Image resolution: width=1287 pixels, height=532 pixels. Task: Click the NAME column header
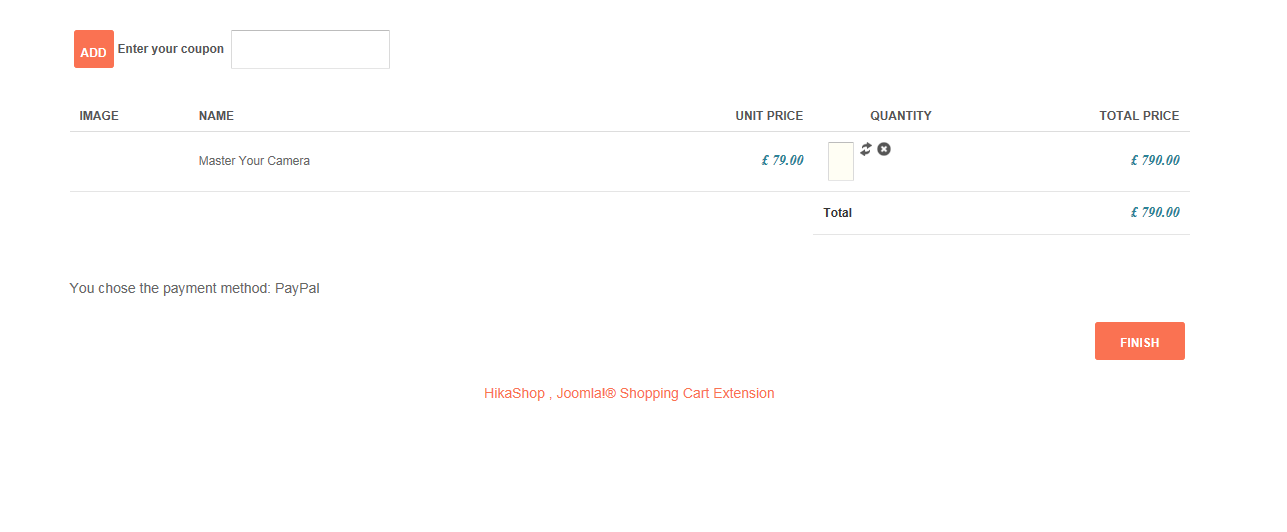click(x=216, y=116)
